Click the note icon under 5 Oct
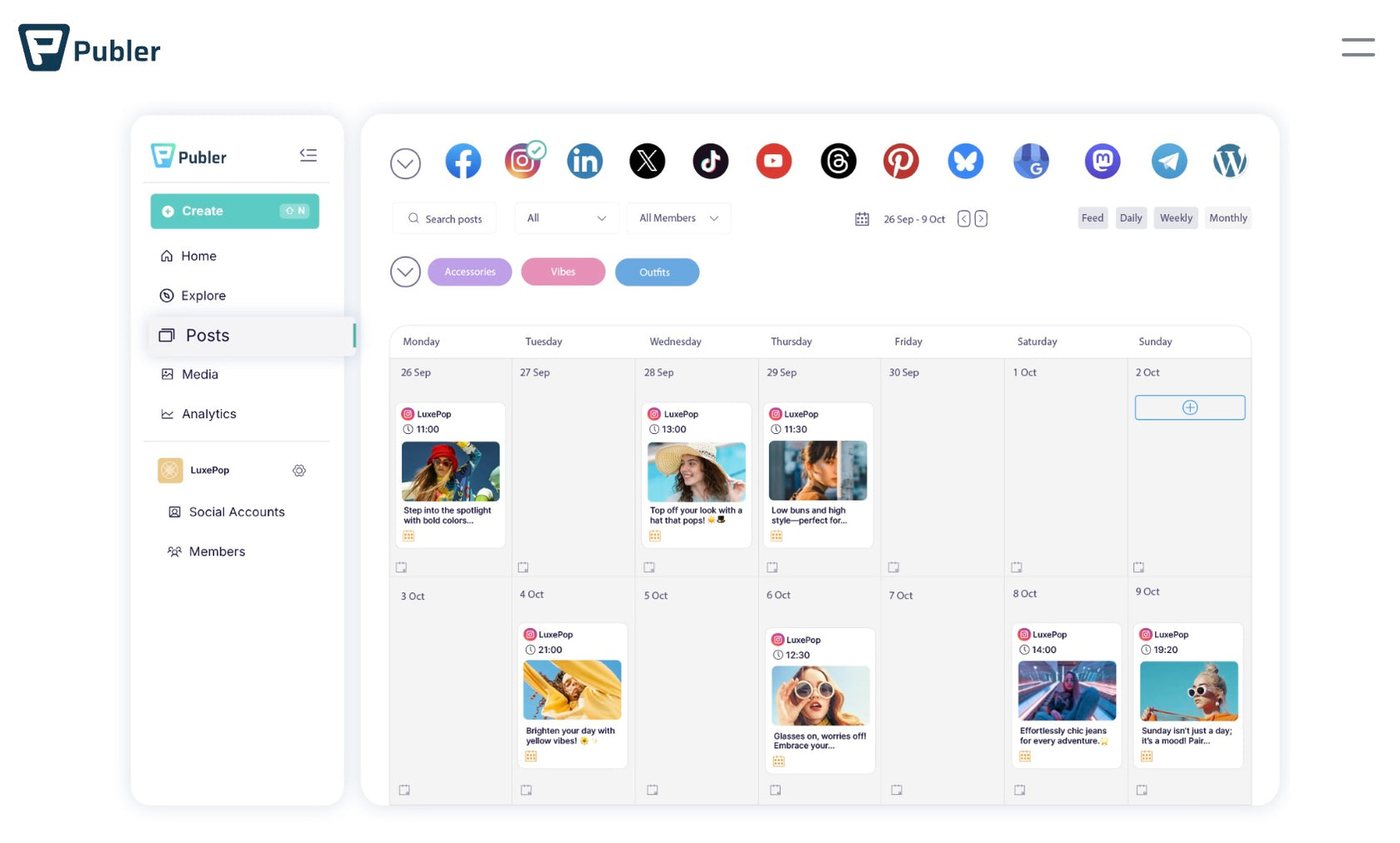The width and height of the screenshot is (1400, 843). [x=652, y=790]
